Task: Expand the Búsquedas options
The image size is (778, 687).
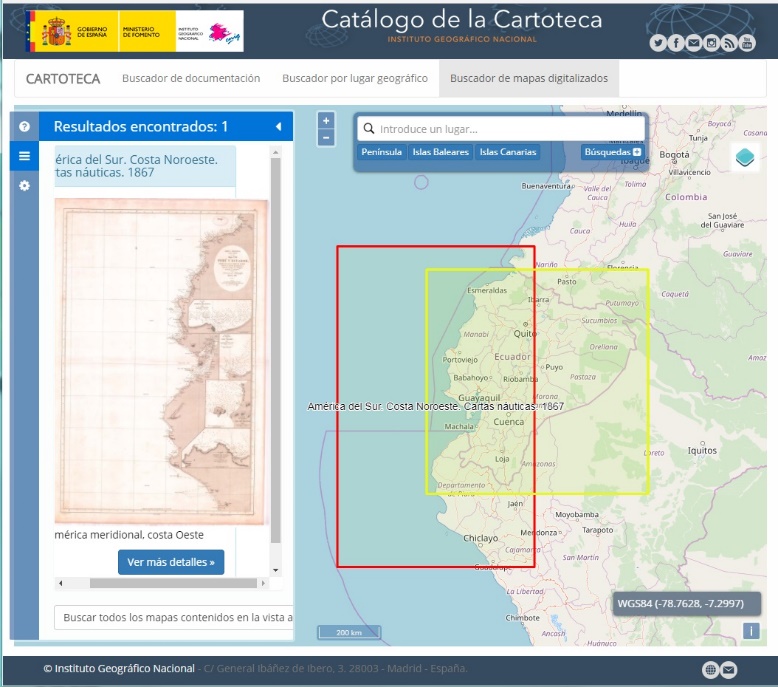Action: coord(612,152)
